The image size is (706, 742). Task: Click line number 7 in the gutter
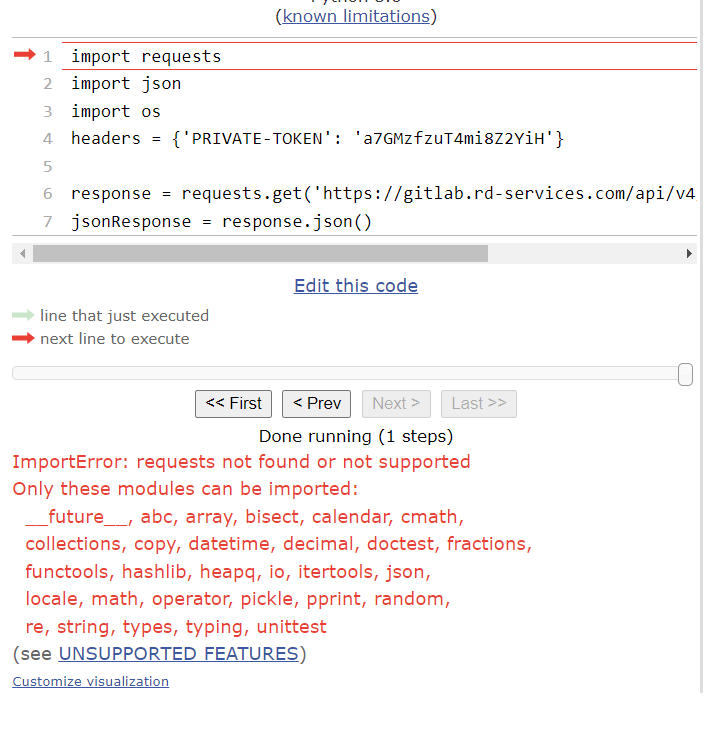point(47,222)
